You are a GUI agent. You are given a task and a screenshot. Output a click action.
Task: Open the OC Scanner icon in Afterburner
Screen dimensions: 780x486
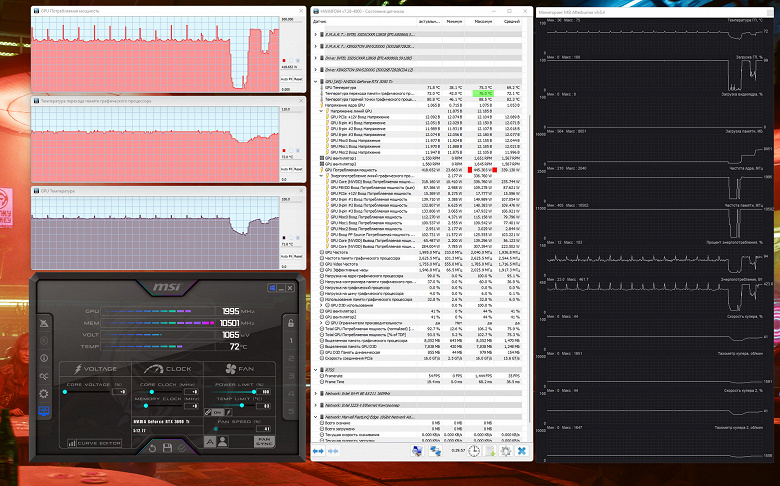[x=44, y=377]
